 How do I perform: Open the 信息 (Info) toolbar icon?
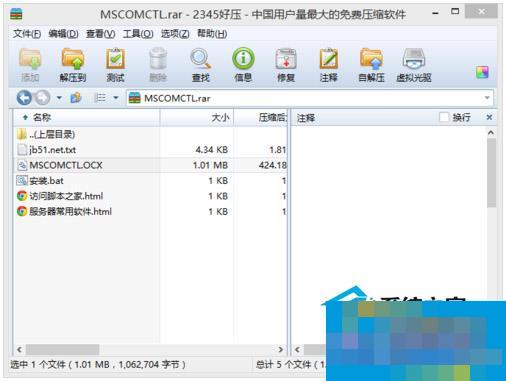(x=243, y=65)
